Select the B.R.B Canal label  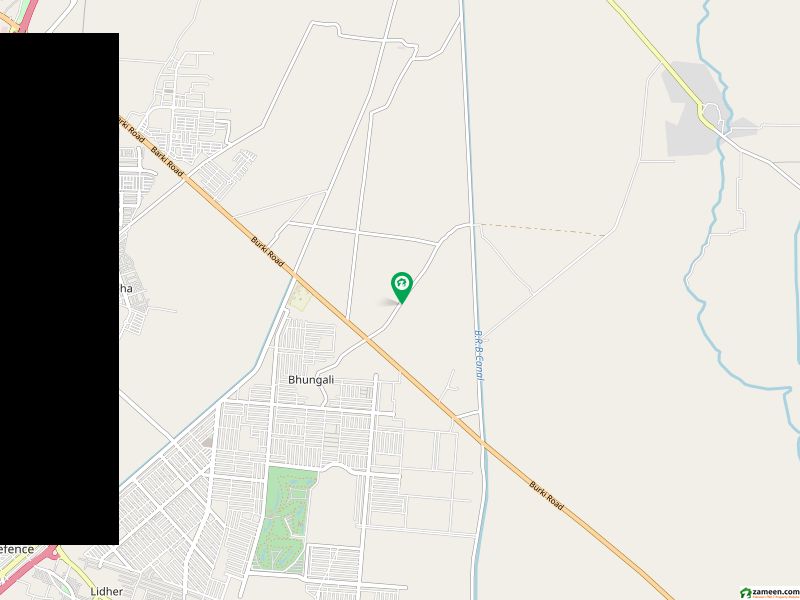click(x=479, y=355)
